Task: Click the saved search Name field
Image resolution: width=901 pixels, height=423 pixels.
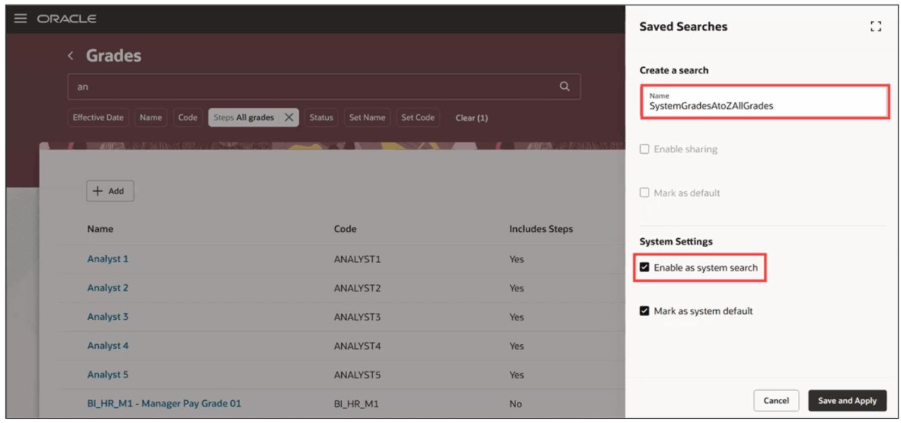Action: 765,101
